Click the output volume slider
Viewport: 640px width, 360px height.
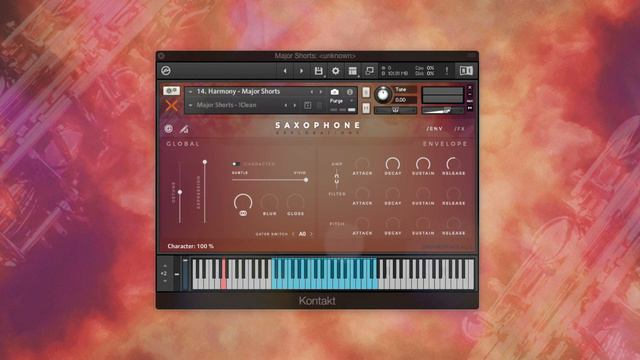[442, 110]
